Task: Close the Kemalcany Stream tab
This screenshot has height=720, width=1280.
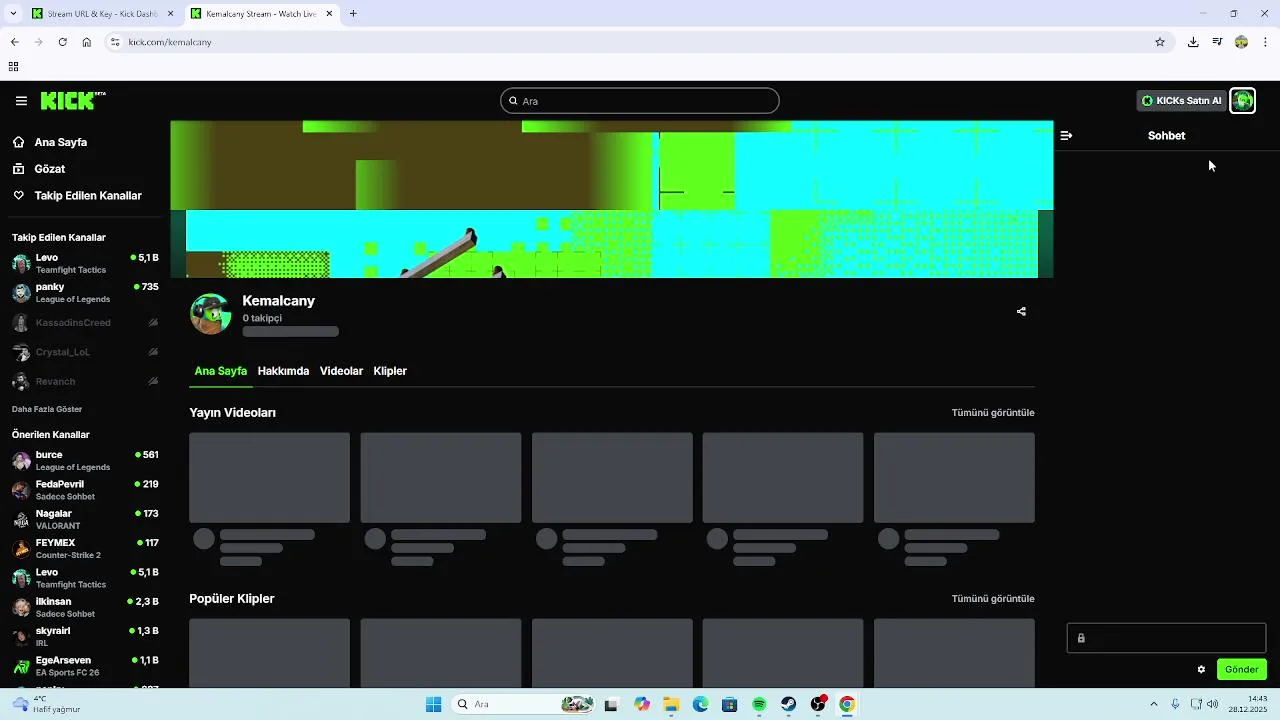Action: [329, 14]
